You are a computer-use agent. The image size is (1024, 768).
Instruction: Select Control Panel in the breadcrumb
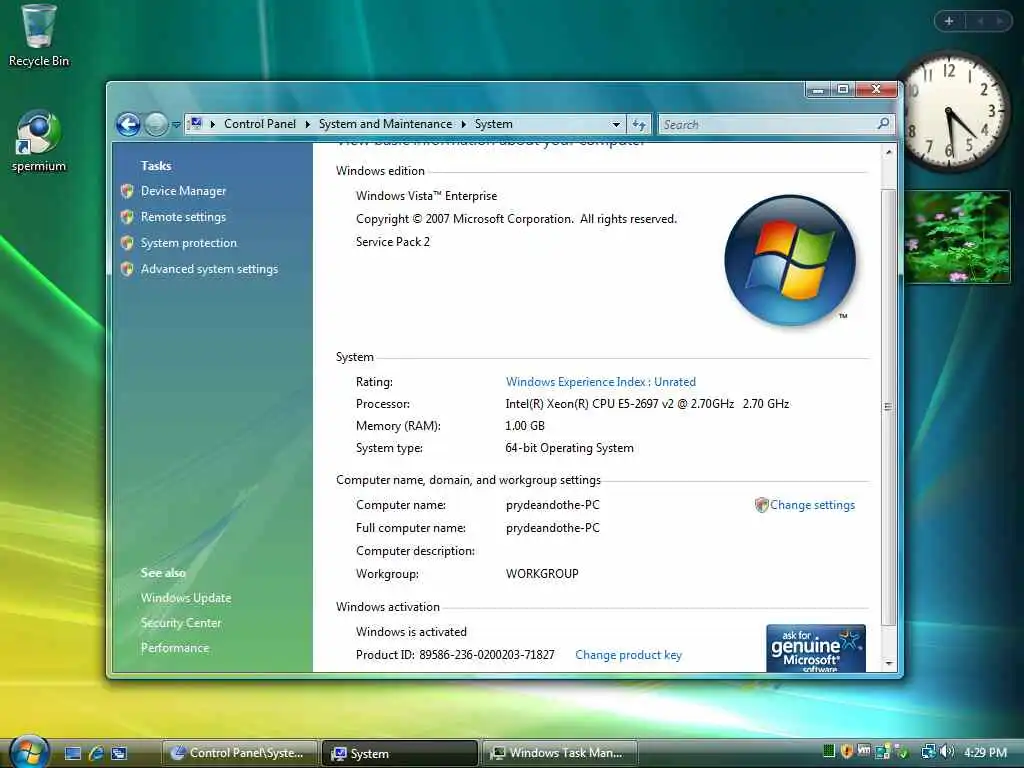pos(260,124)
